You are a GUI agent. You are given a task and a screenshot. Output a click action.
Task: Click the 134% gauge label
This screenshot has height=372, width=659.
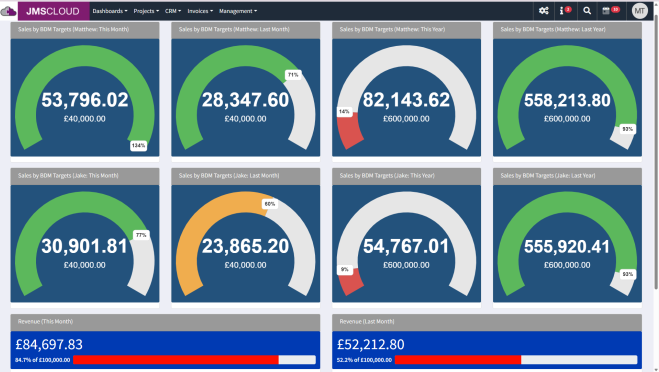pyautogui.click(x=138, y=145)
